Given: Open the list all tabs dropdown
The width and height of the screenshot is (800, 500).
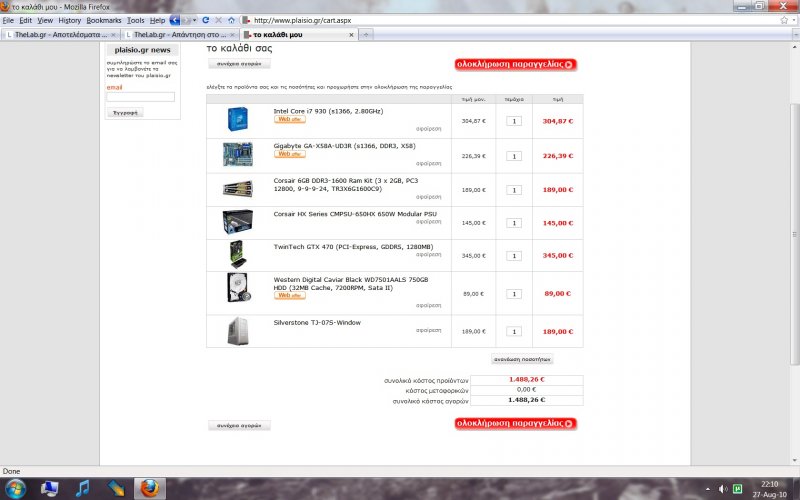Looking at the screenshot, I should tap(795, 35).
